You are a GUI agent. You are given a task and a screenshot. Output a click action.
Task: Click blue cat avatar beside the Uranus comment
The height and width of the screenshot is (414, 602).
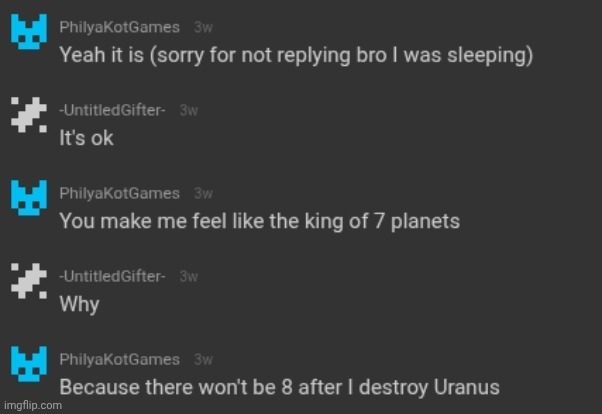pyautogui.click(x=26, y=367)
